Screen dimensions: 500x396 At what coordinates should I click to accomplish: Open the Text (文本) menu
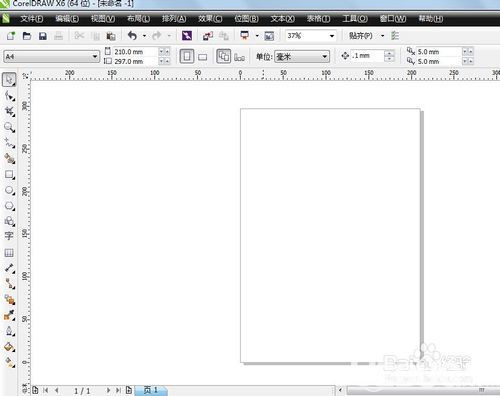click(282, 19)
